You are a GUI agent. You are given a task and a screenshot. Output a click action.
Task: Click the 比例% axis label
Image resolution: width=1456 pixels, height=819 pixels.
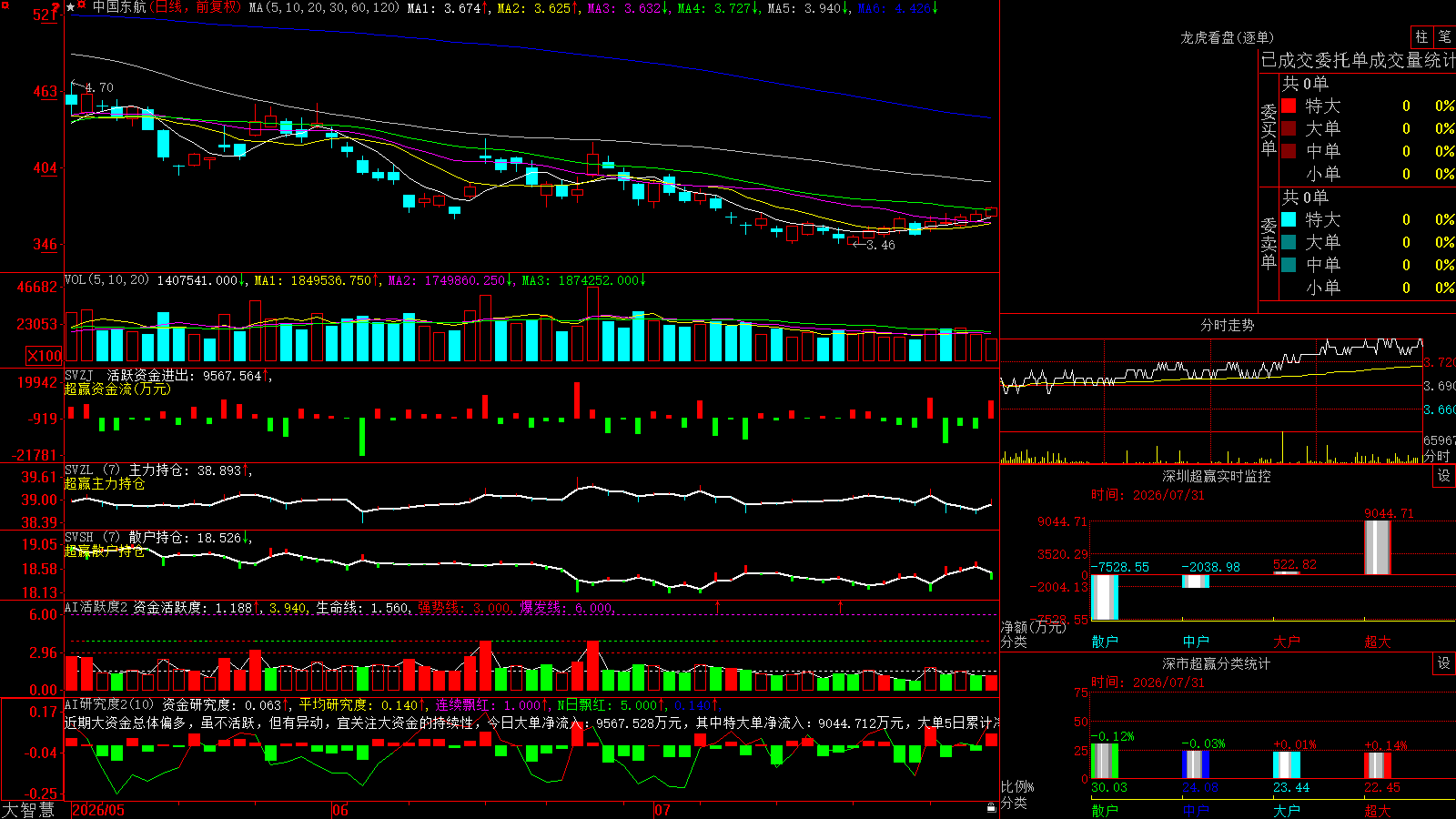pos(1017,786)
